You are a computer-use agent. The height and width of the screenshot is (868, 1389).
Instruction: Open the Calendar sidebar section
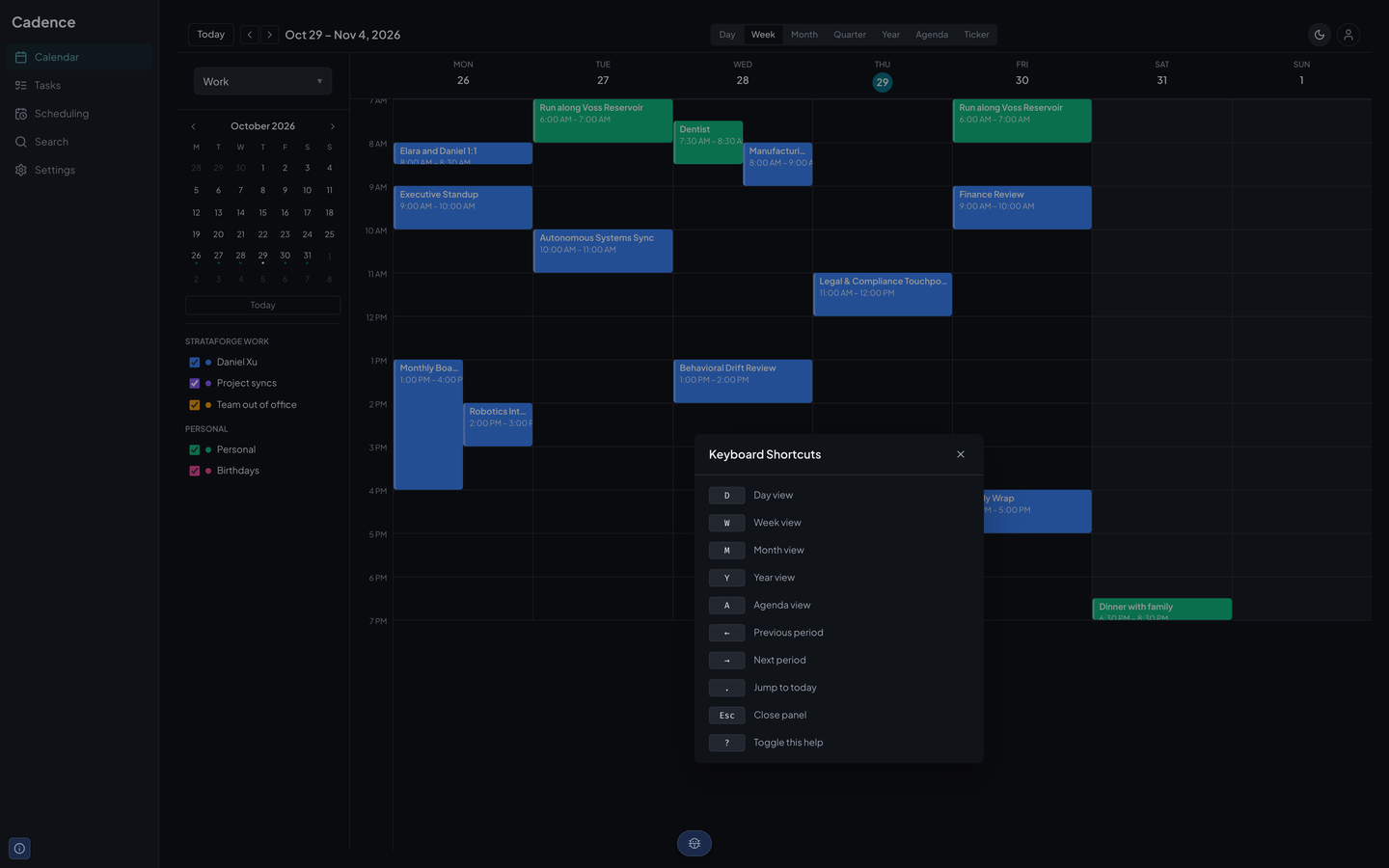tap(79, 57)
